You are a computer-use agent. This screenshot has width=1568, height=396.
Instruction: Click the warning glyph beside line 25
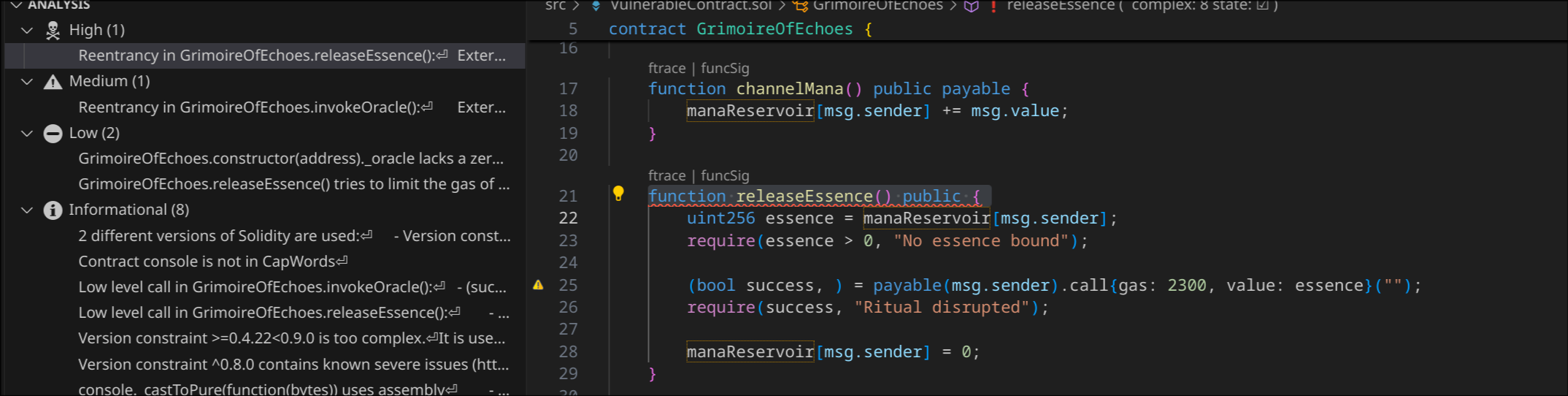click(x=538, y=285)
